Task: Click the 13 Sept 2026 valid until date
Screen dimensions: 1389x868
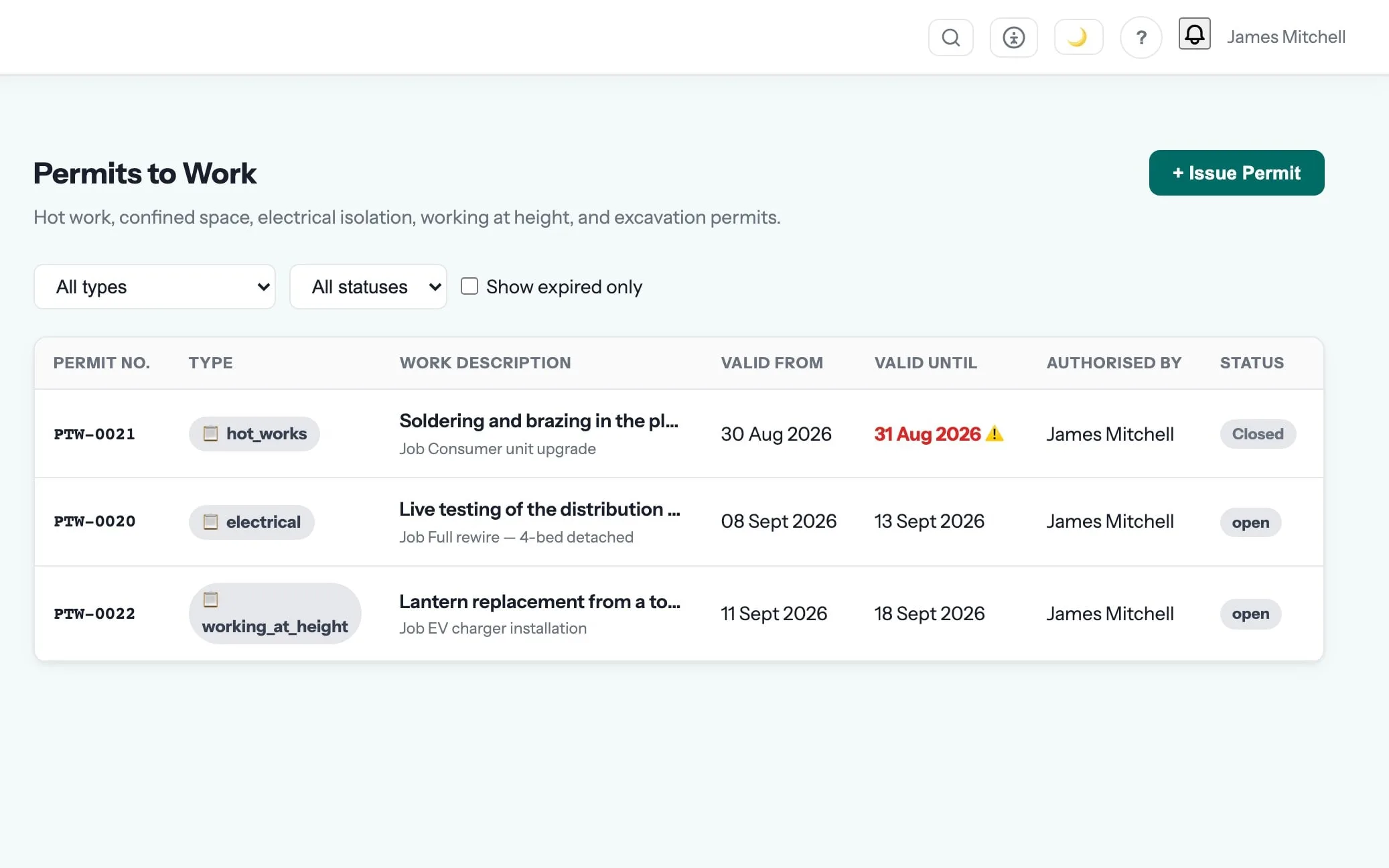Action: tap(929, 521)
